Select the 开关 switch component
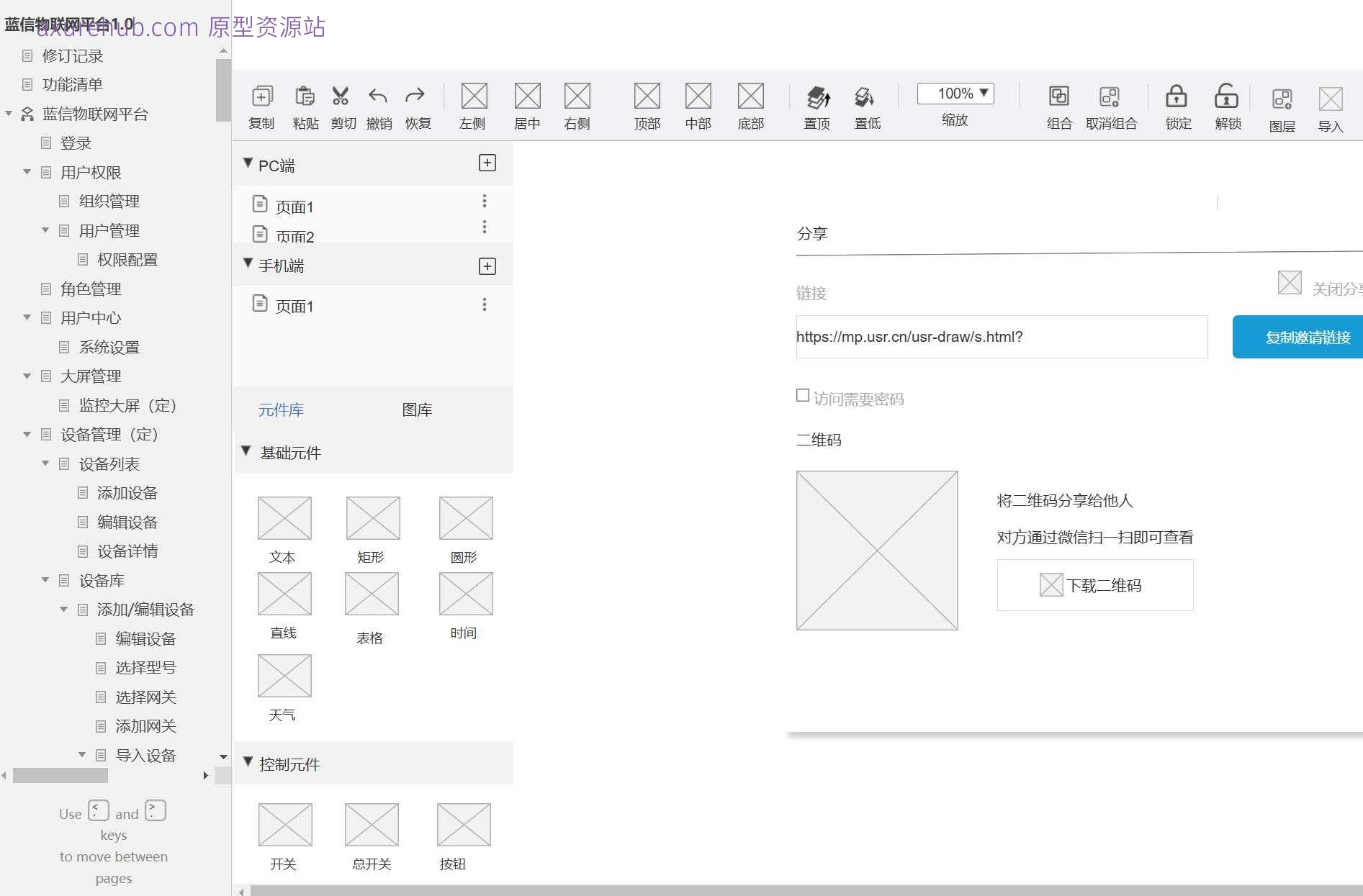This screenshot has height=896, width=1363. (x=285, y=825)
